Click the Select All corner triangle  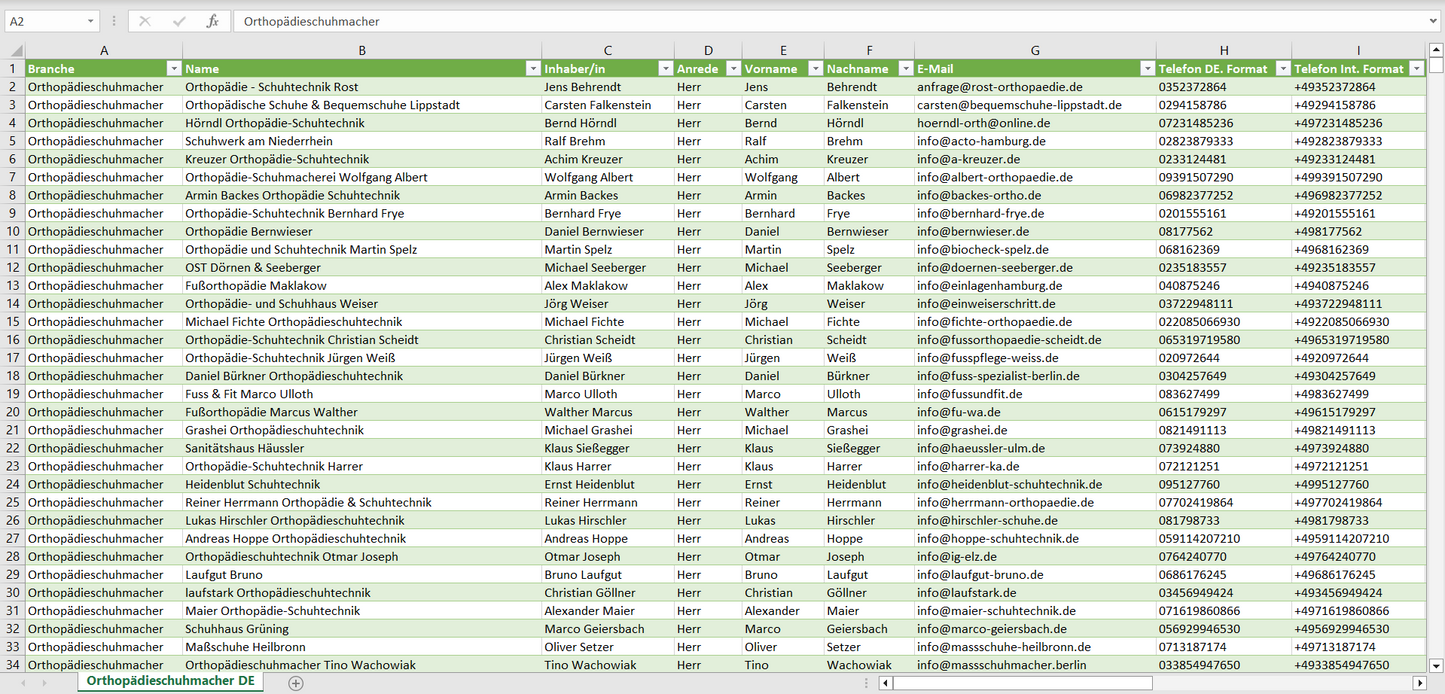click(15, 50)
